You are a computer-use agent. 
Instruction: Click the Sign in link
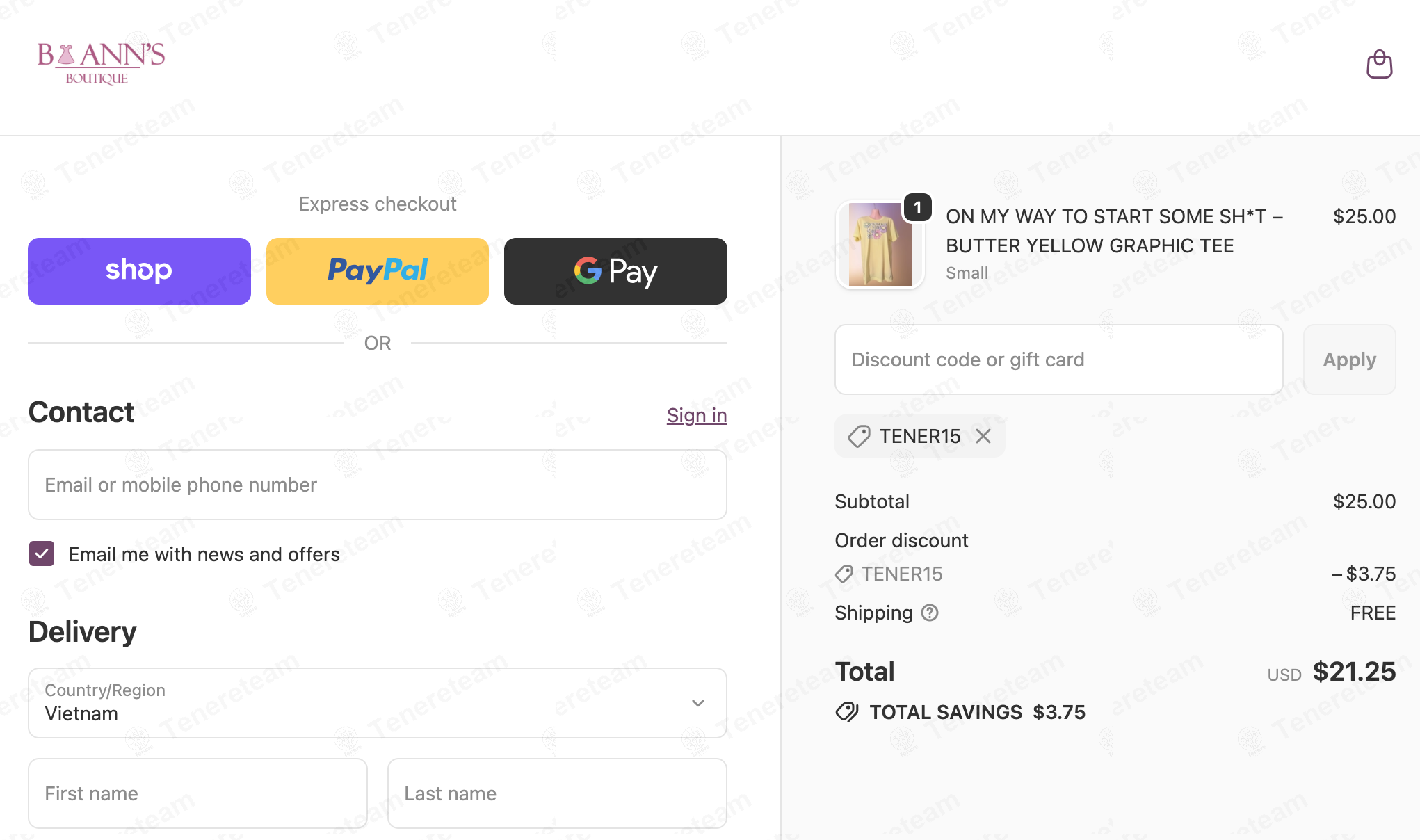(697, 415)
